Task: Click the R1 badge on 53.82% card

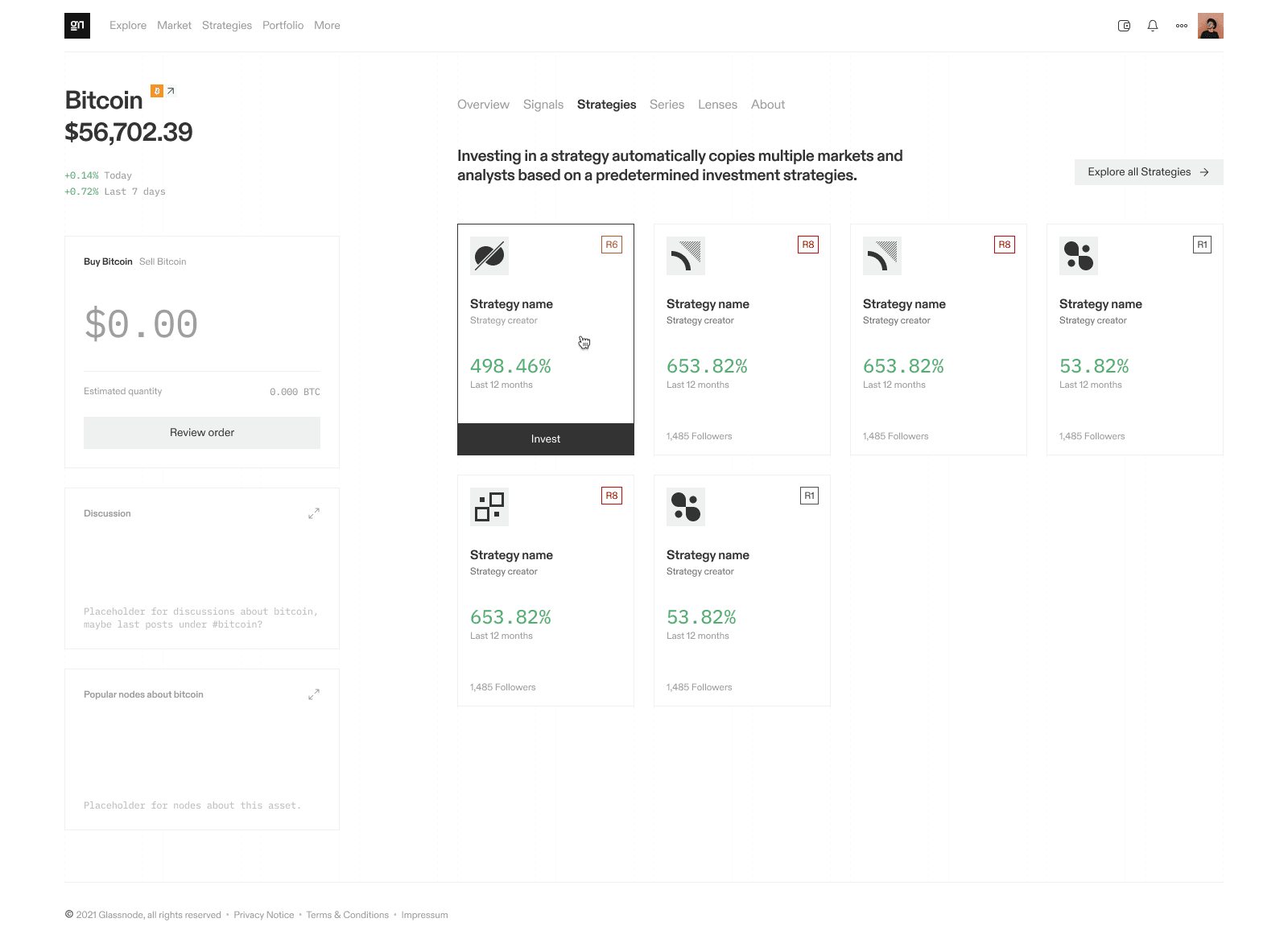Action: (x=1202, y=245)
